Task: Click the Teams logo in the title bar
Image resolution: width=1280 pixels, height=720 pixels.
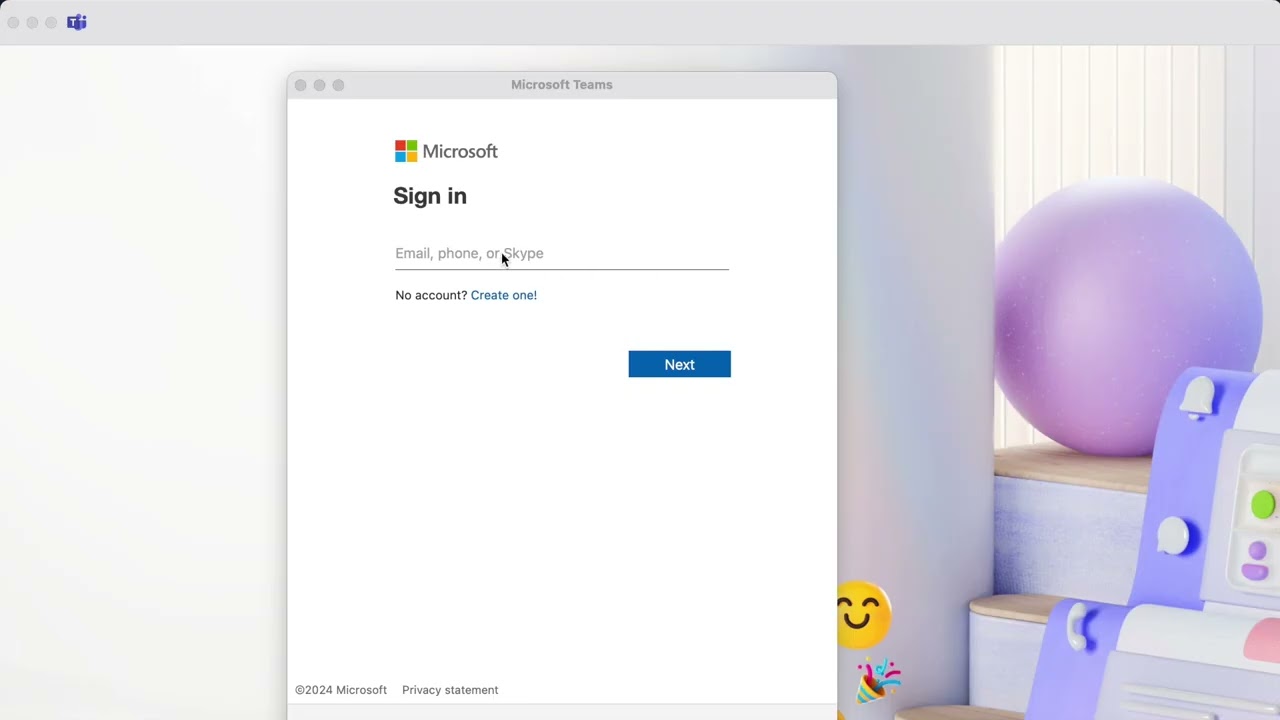Action: tap(77, 22)
